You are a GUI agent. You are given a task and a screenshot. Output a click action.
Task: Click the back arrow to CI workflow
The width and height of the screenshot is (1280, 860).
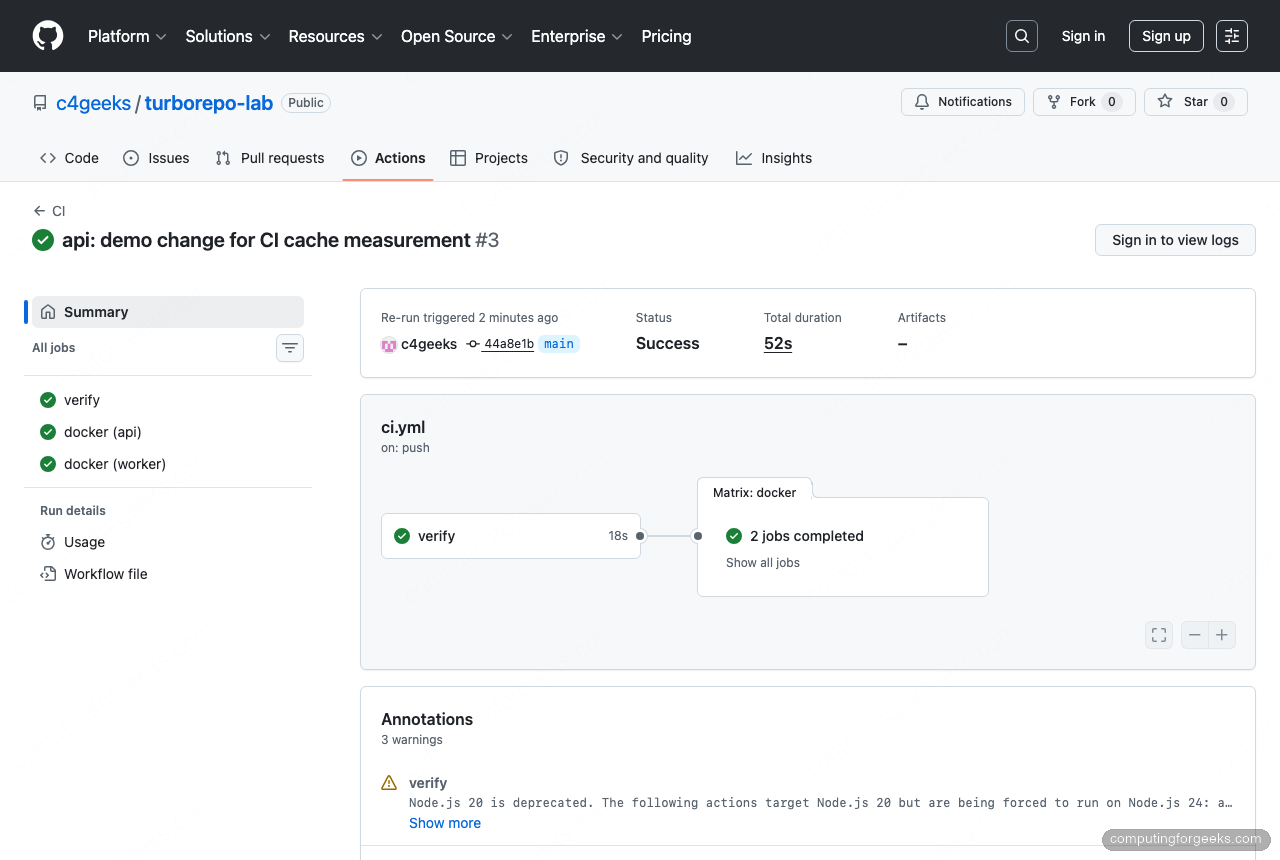coord(39,211)
